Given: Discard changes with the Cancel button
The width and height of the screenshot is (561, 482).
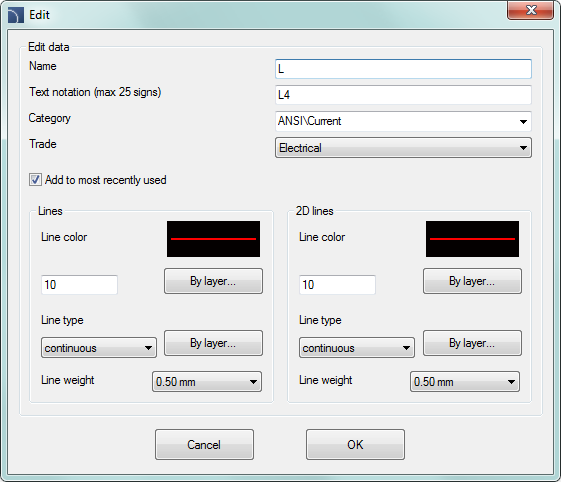Looking at the screenshot, I should click(204, 444).
